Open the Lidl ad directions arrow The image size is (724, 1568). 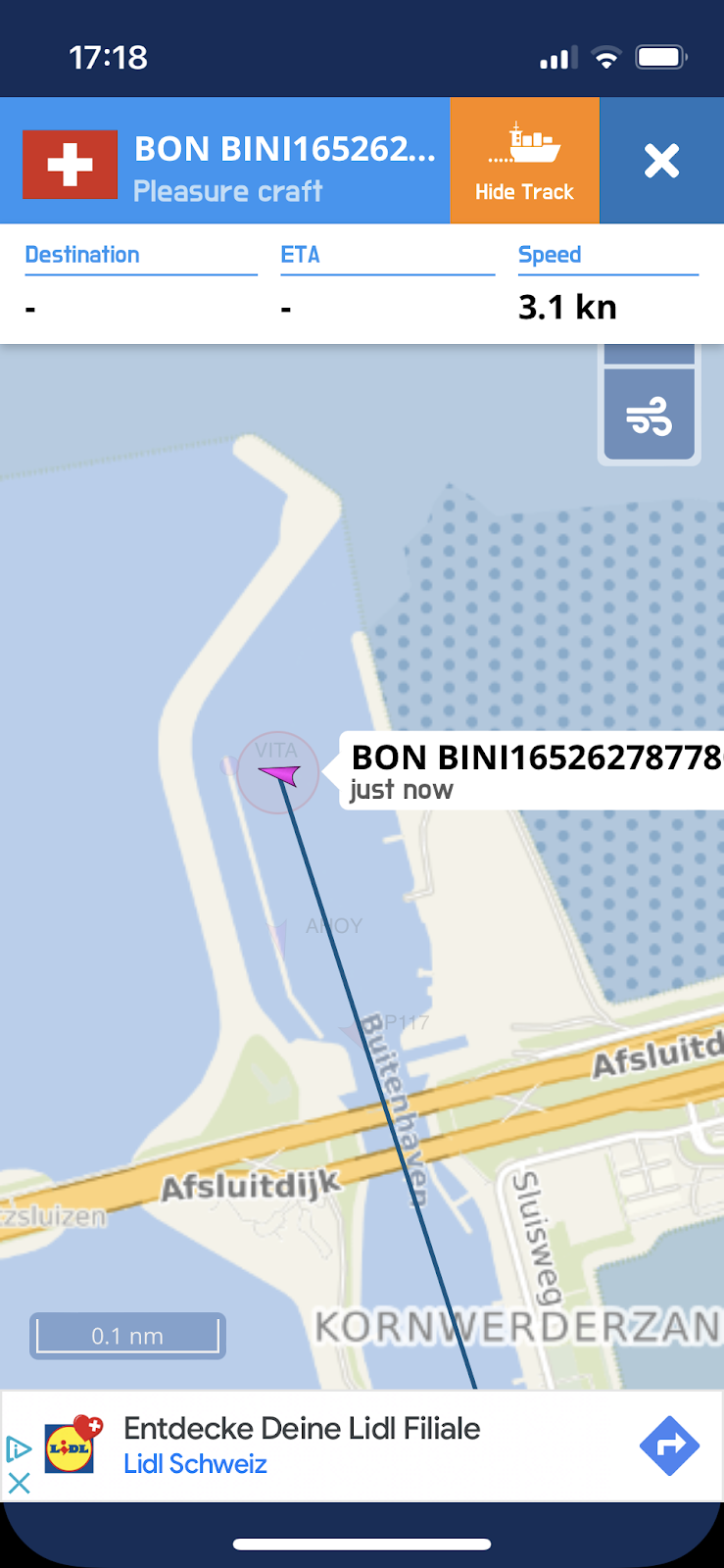point(669,1445)
